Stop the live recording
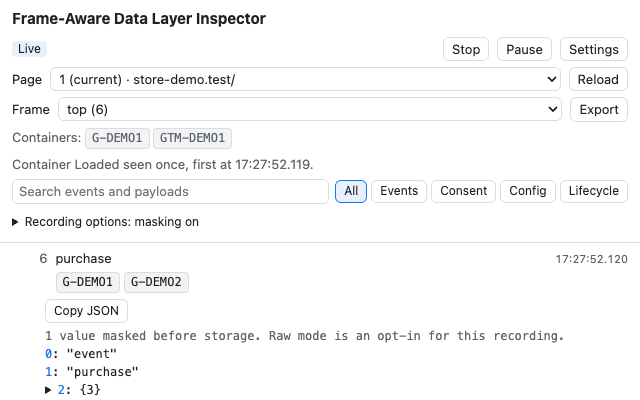The height and width of the screenshot is (400, 640). 466,49
